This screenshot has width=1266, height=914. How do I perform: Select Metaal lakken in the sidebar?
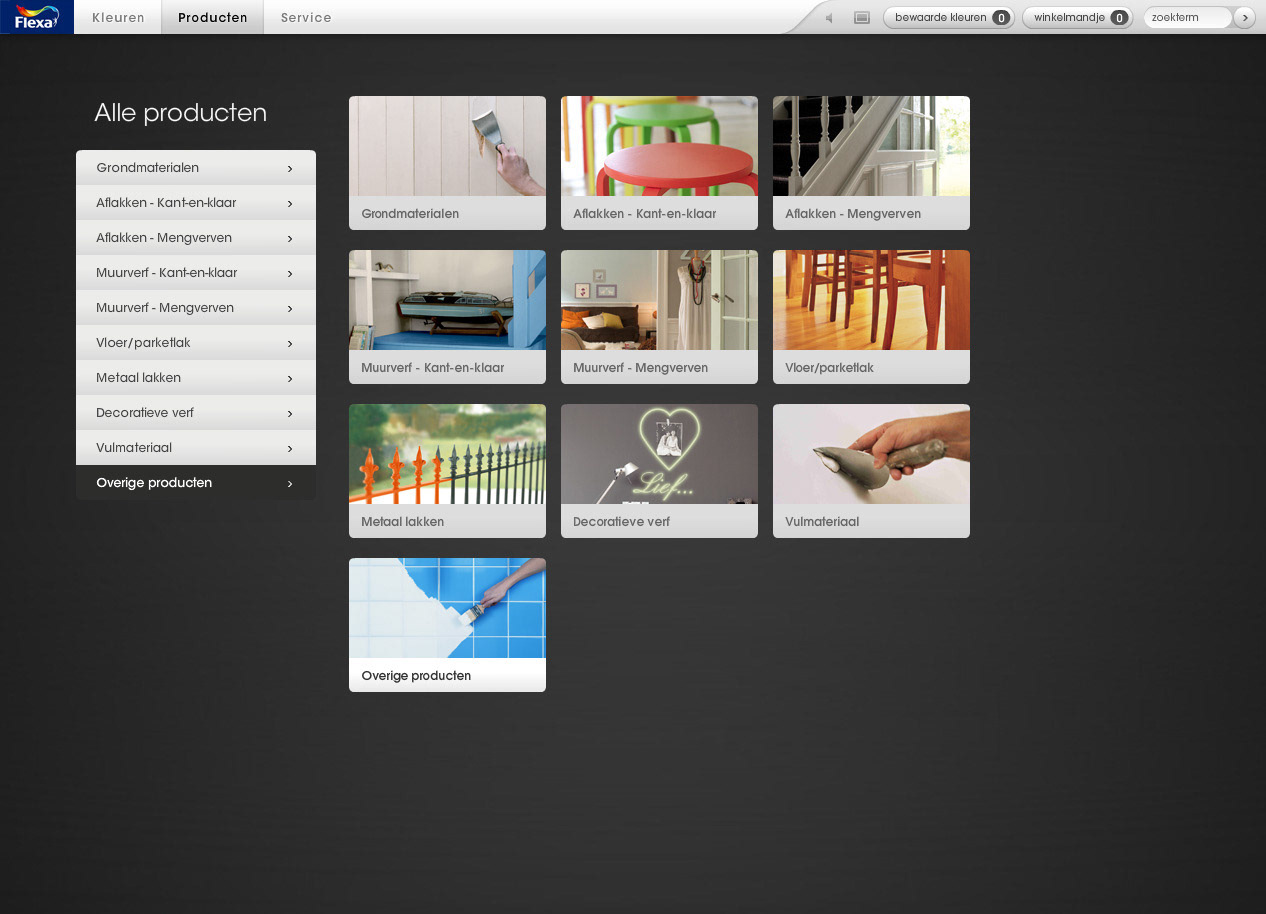point(196,378)
